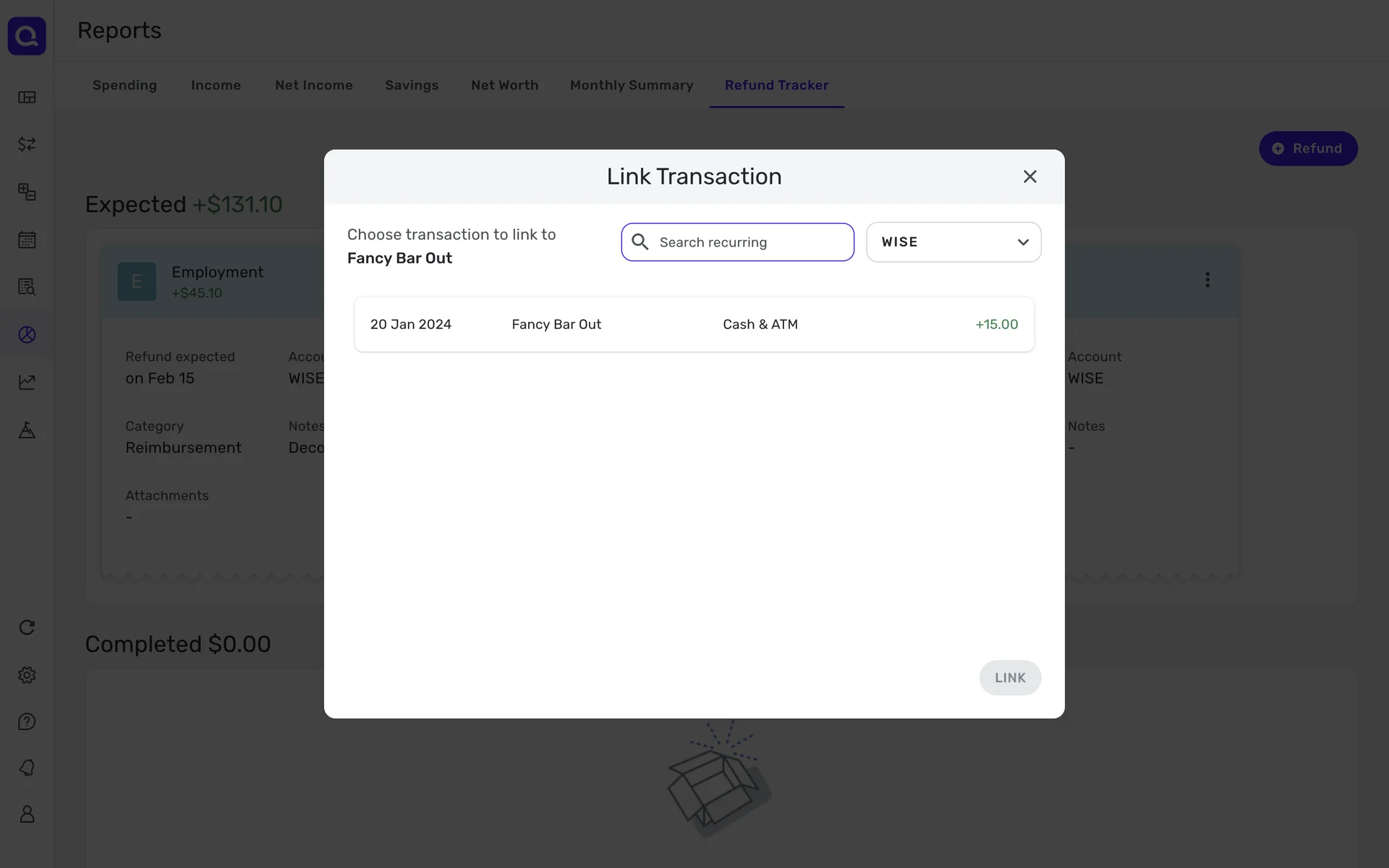Click the trends line chart sidebar icon
Image resolution: width=1389 pixels, height=868 pixels.
[x=27, y=382]
